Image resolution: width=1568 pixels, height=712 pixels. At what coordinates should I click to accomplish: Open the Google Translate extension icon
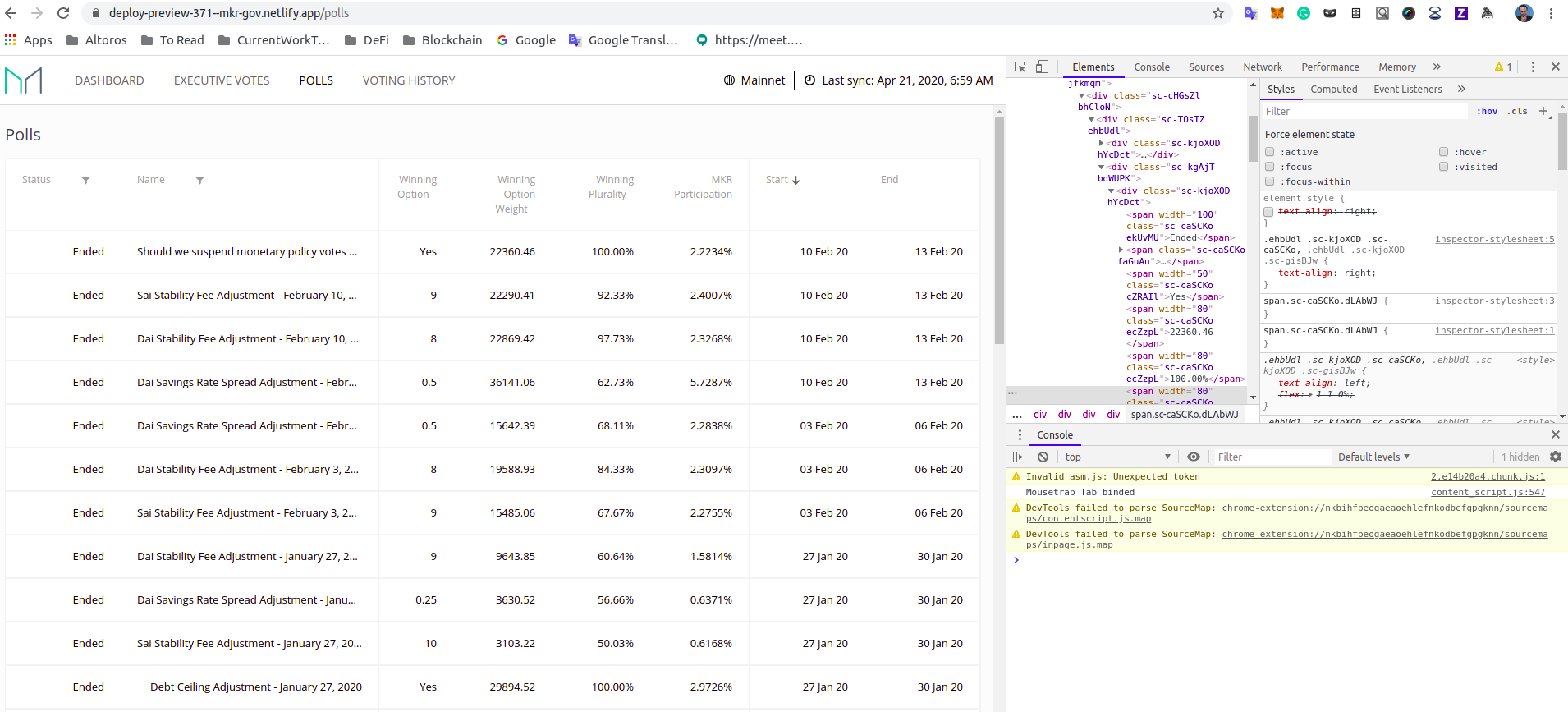point(1250,13)
